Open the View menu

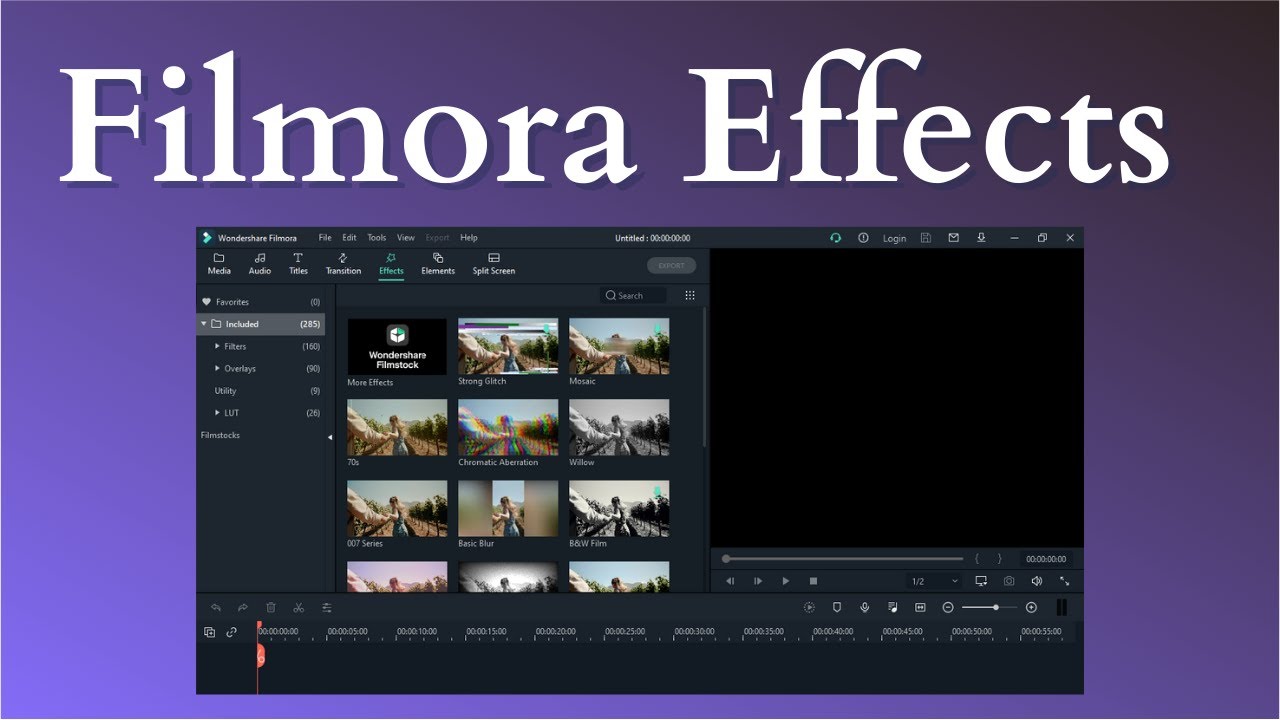point(405,238)
